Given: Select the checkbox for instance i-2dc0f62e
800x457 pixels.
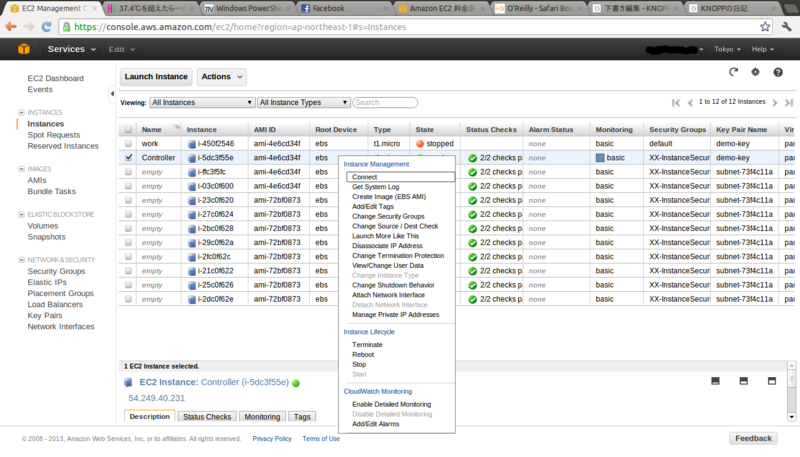Looking at the screenshot, I should click(x=128, y=299).
